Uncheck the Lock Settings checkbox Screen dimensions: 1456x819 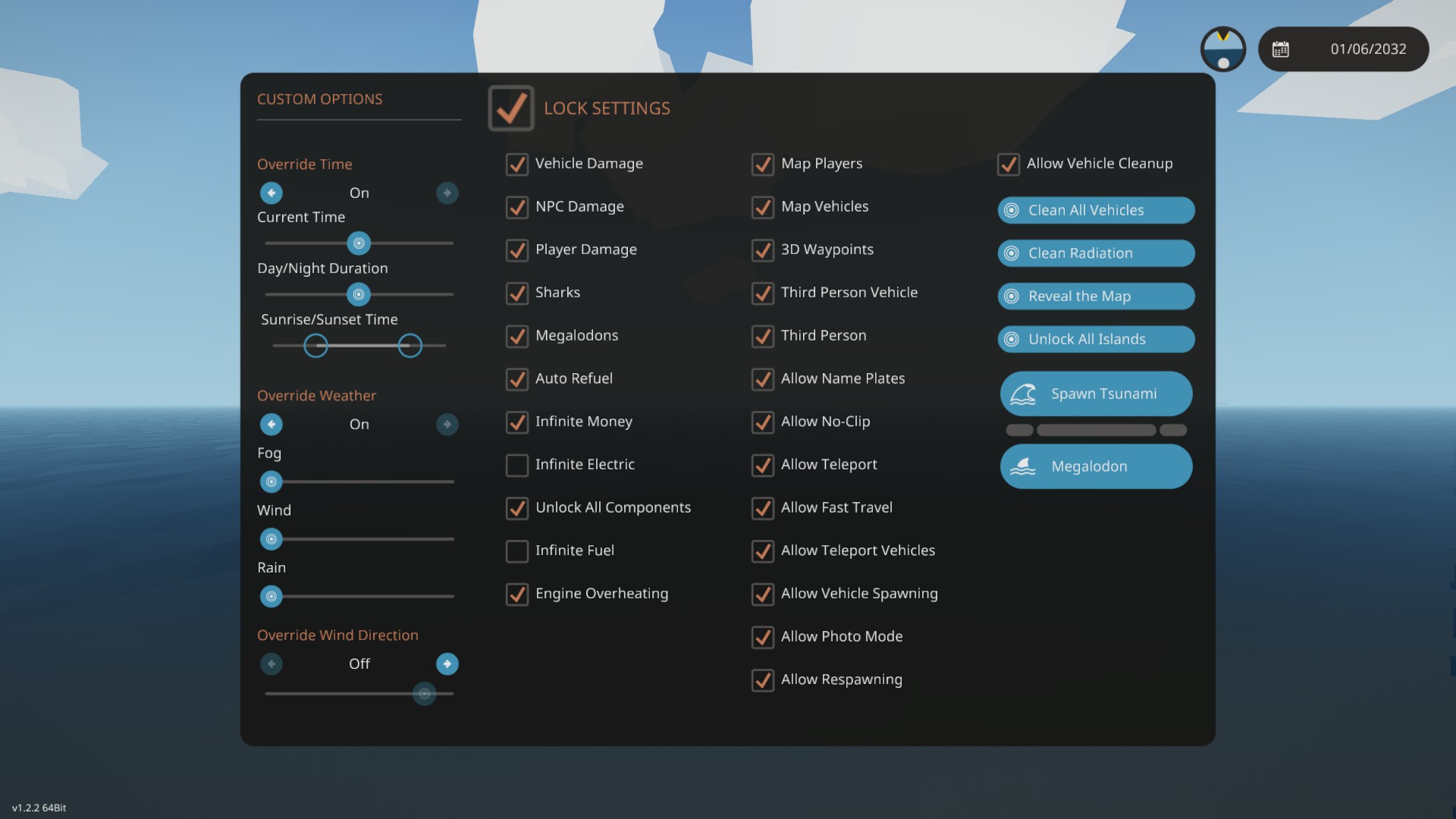[511, 108]
